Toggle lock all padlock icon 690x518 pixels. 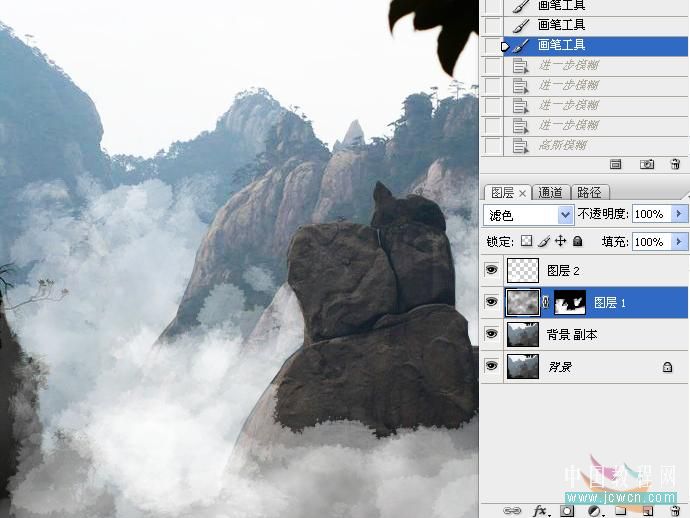(578, 241)
